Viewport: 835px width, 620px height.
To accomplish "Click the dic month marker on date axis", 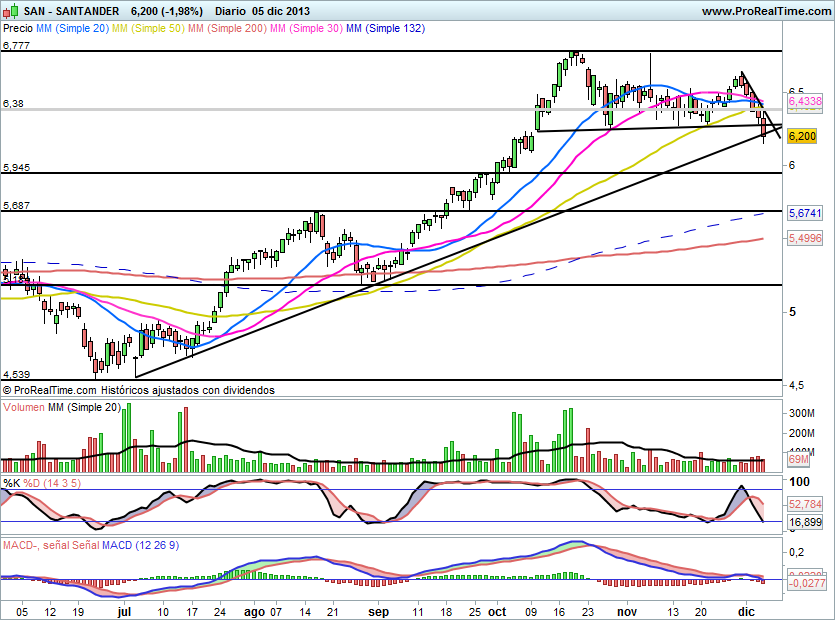I will click(x=746, y=611).
